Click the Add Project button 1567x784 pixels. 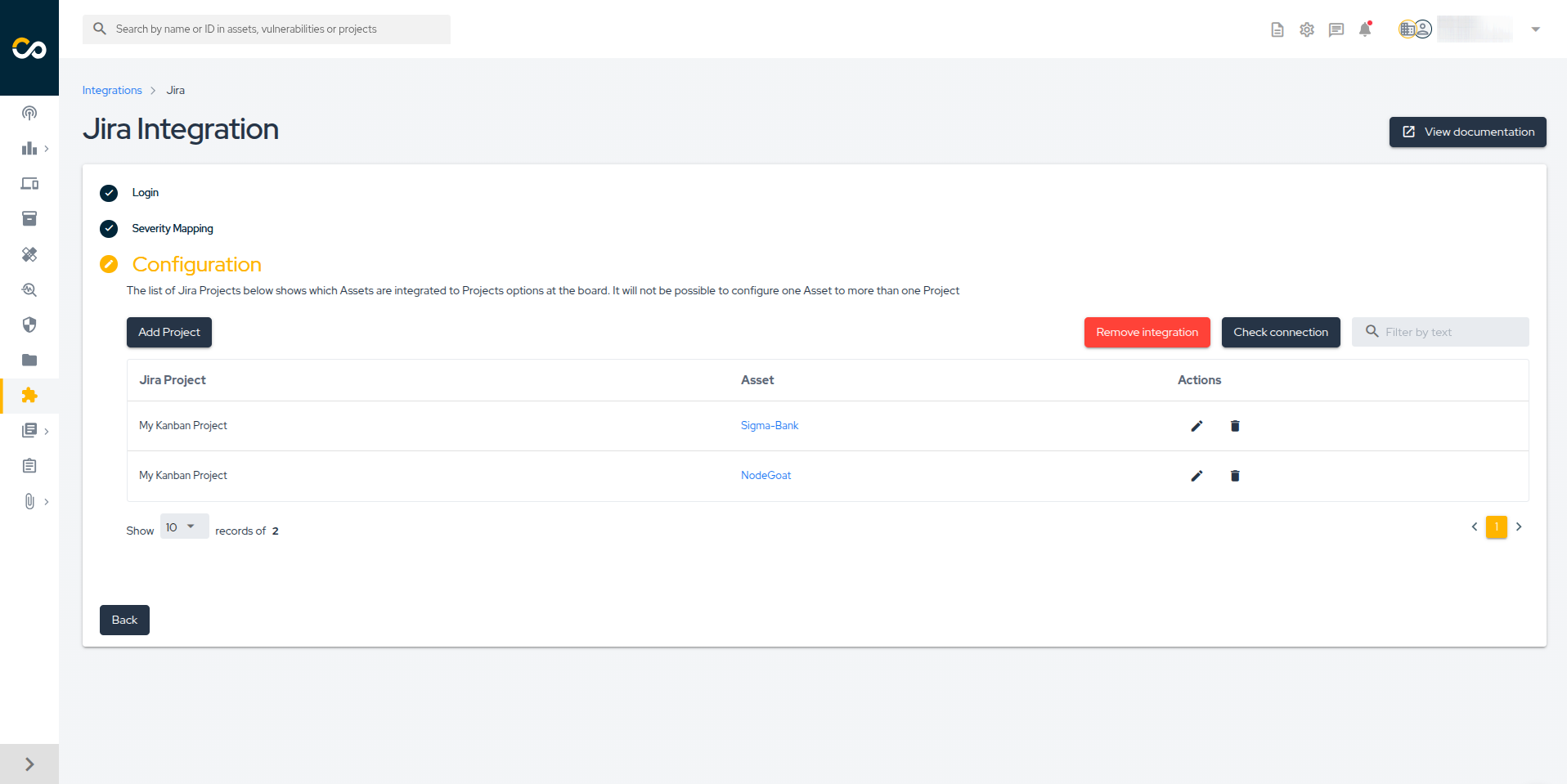tap(169, 333)
